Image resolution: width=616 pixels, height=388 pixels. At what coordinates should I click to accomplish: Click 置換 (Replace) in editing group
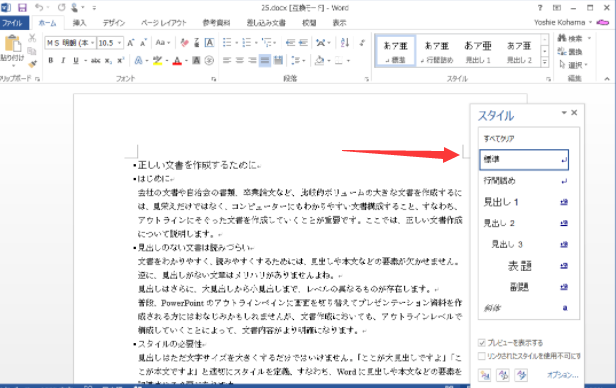(570, 51)
